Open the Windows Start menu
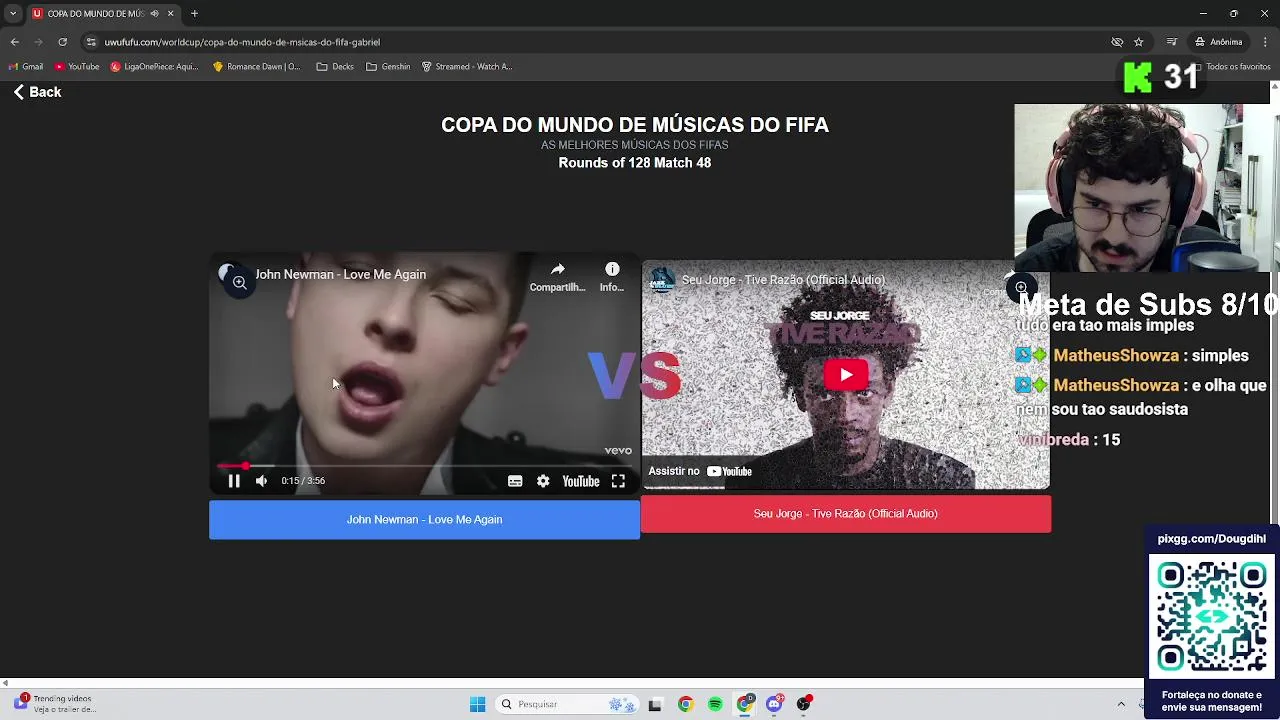This screenshot has width=1280, height=720. tap(477, 705)
